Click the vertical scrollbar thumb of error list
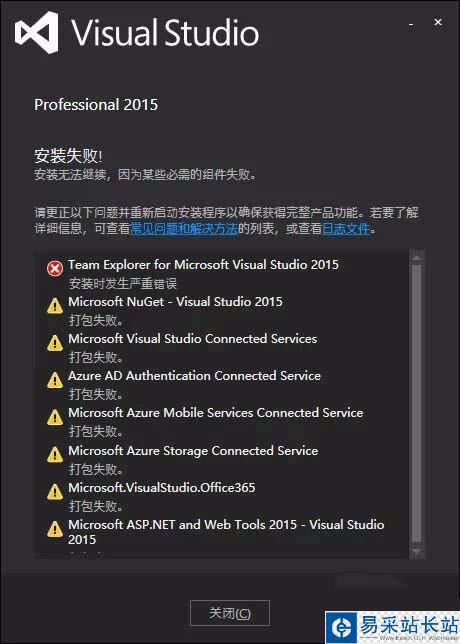 (x=416, y=404)
